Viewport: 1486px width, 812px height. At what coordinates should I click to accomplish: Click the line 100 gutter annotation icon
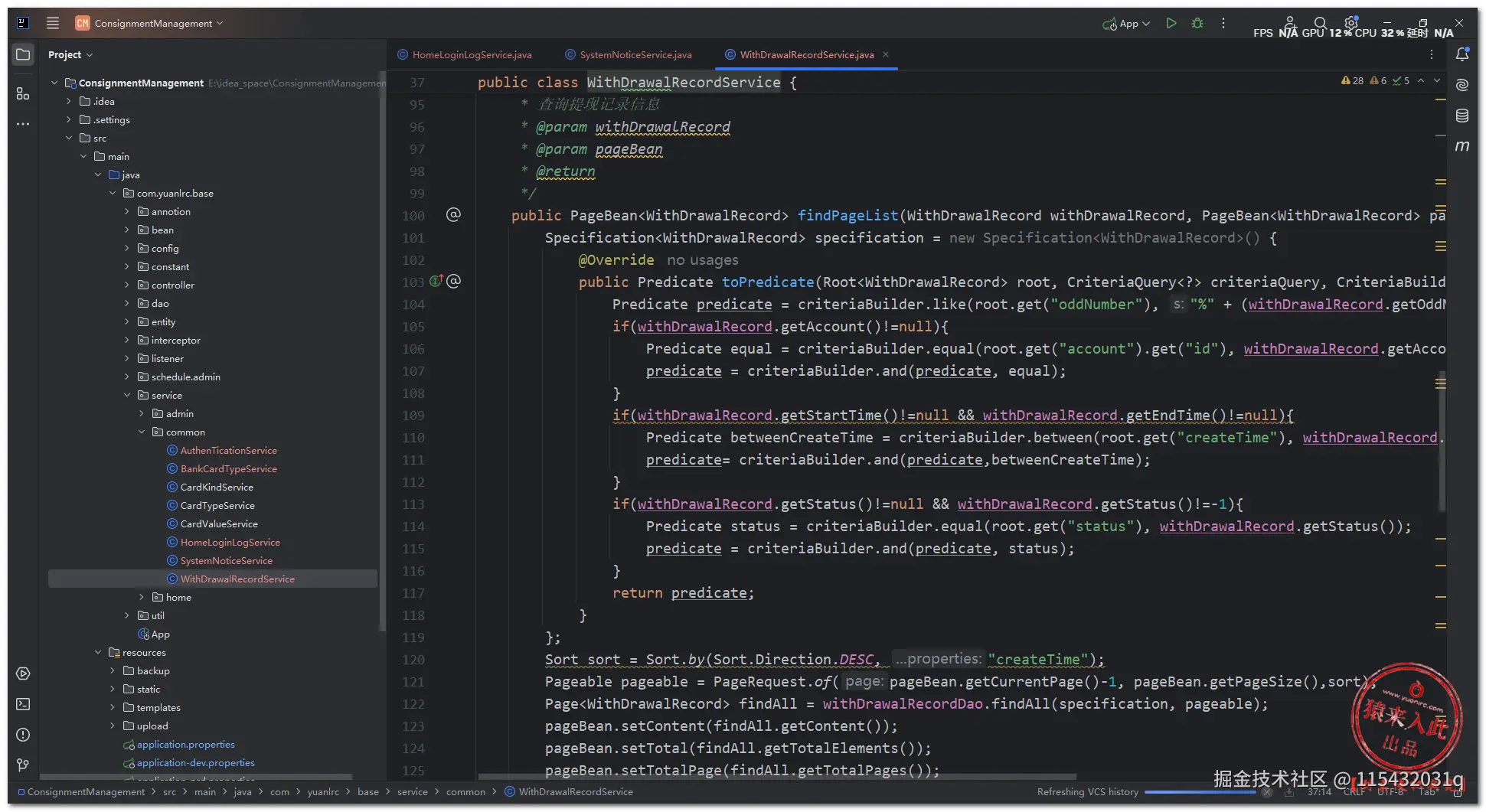[x=453, y=215]
